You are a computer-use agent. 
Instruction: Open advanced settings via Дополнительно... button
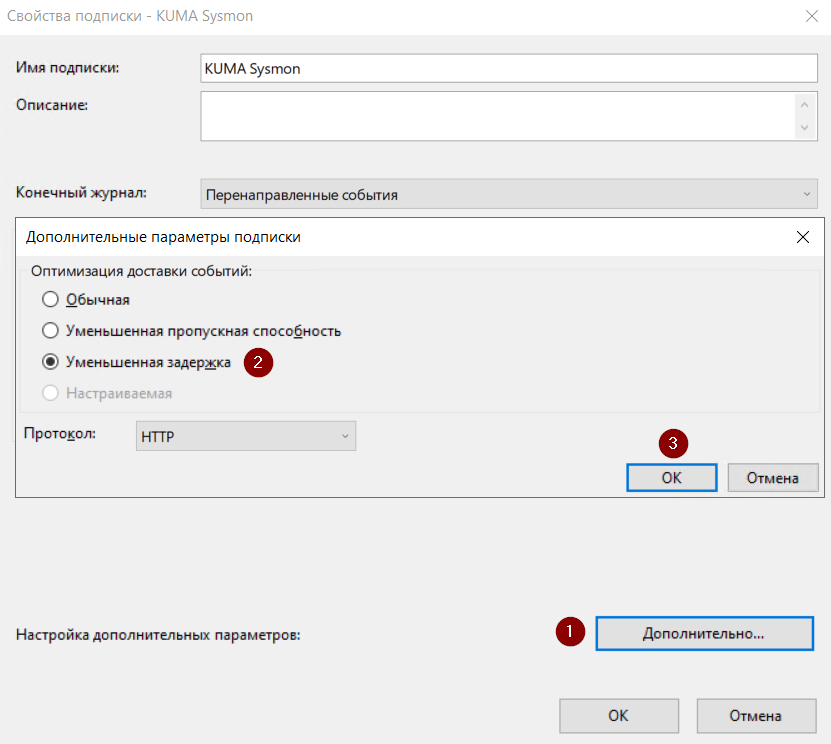(x=703, y=633)
